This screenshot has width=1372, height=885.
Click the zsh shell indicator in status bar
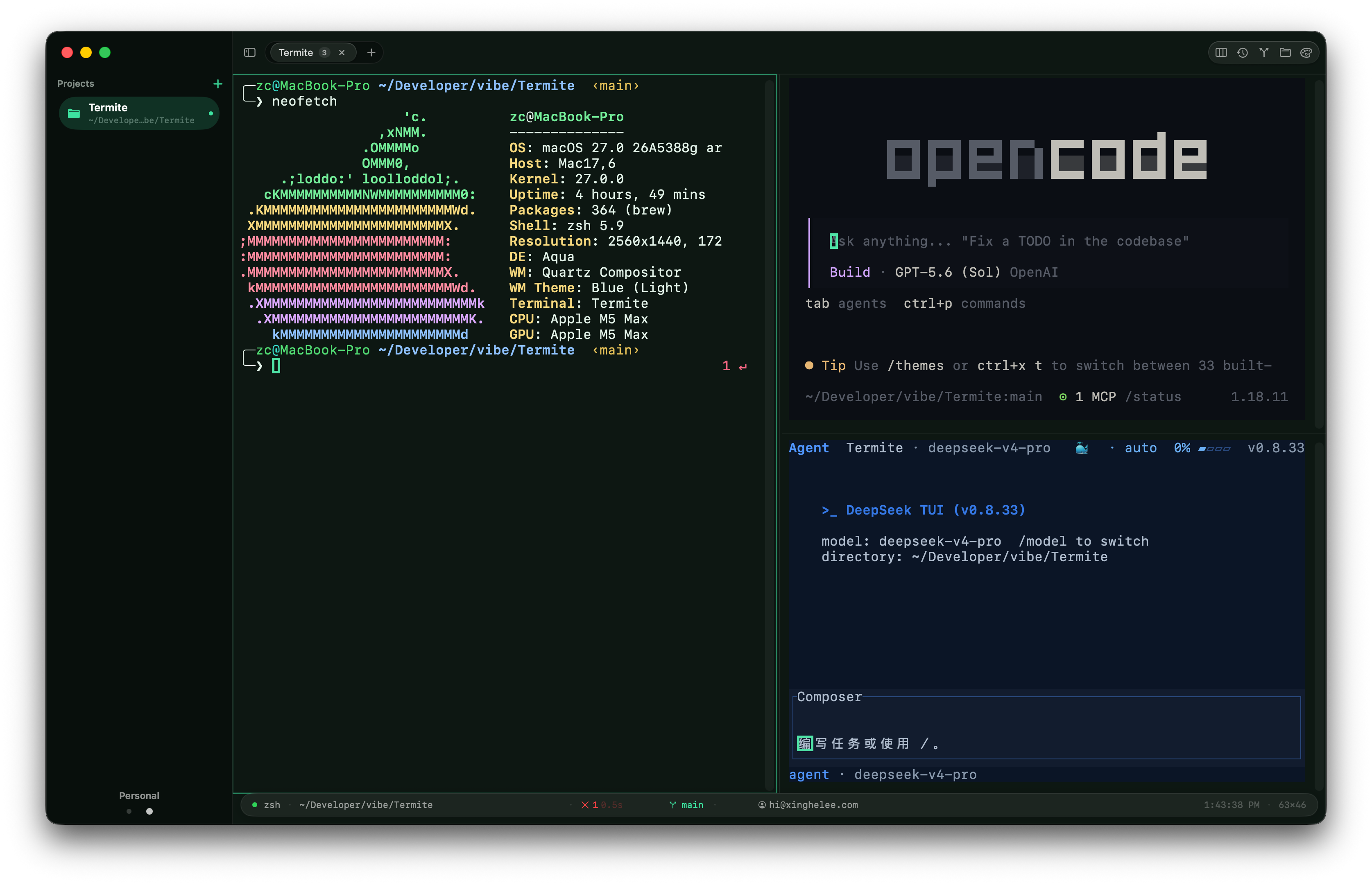(x=272, y=804)
